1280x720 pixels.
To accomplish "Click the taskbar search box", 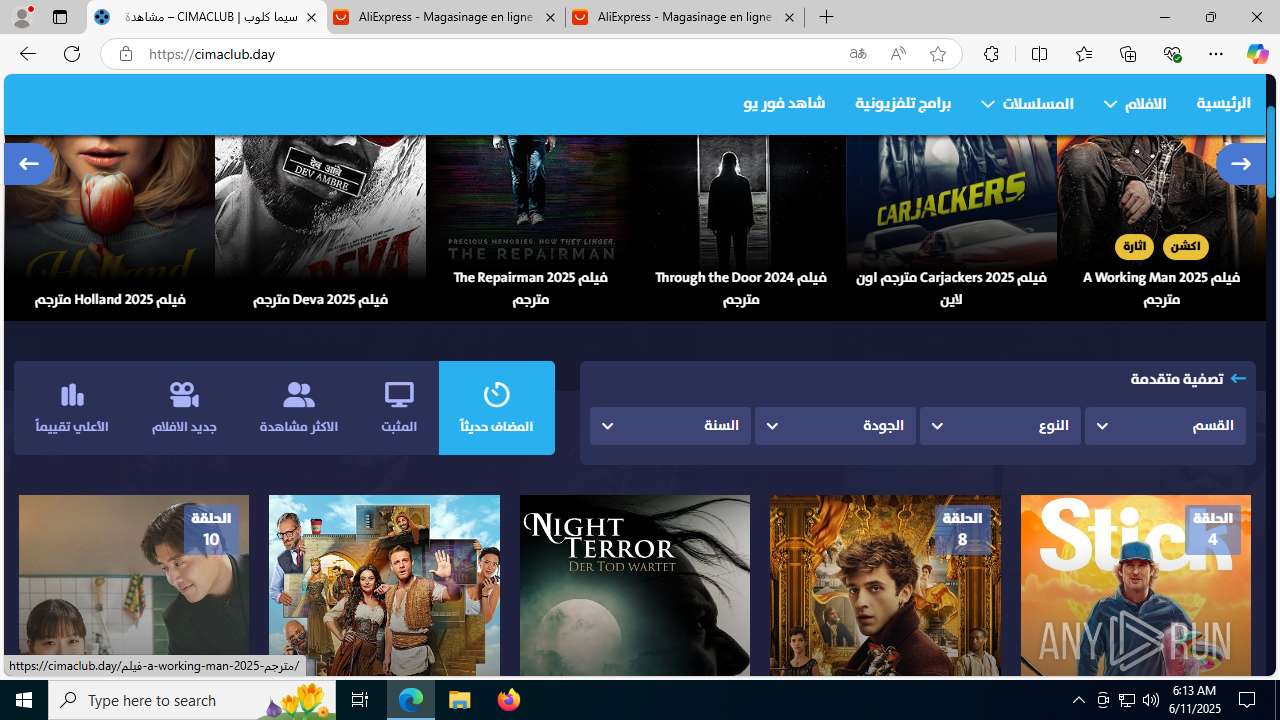I will [x=192, y=700].
